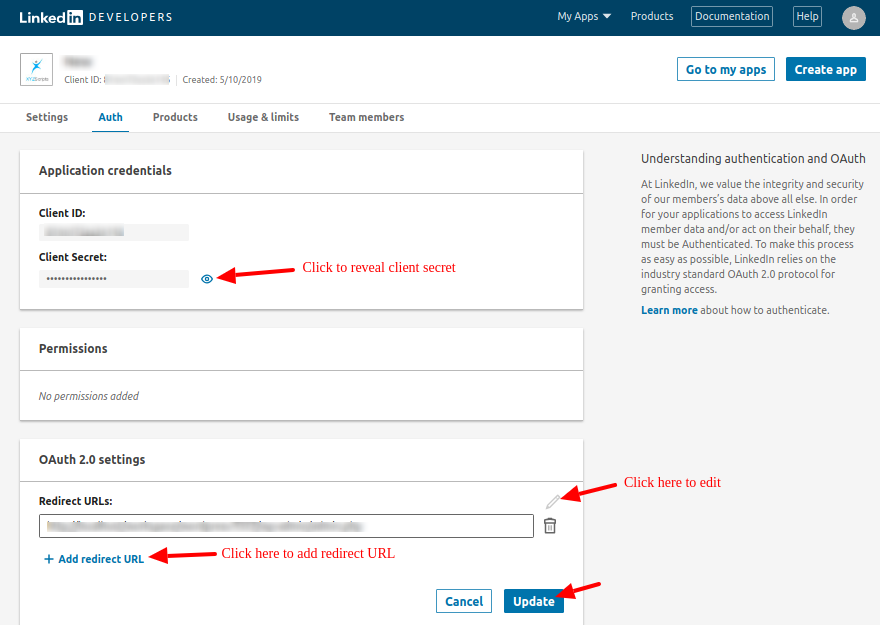
Task: Switch to the Settings tab
Action: tap(47, 117)
